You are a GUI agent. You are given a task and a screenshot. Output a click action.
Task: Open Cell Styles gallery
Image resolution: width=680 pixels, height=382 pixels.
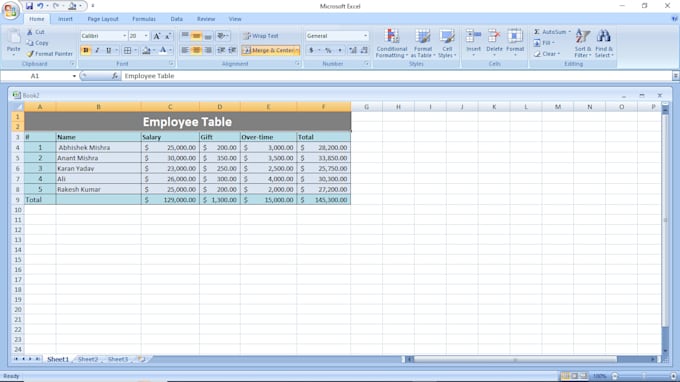[x=447, y=43]
